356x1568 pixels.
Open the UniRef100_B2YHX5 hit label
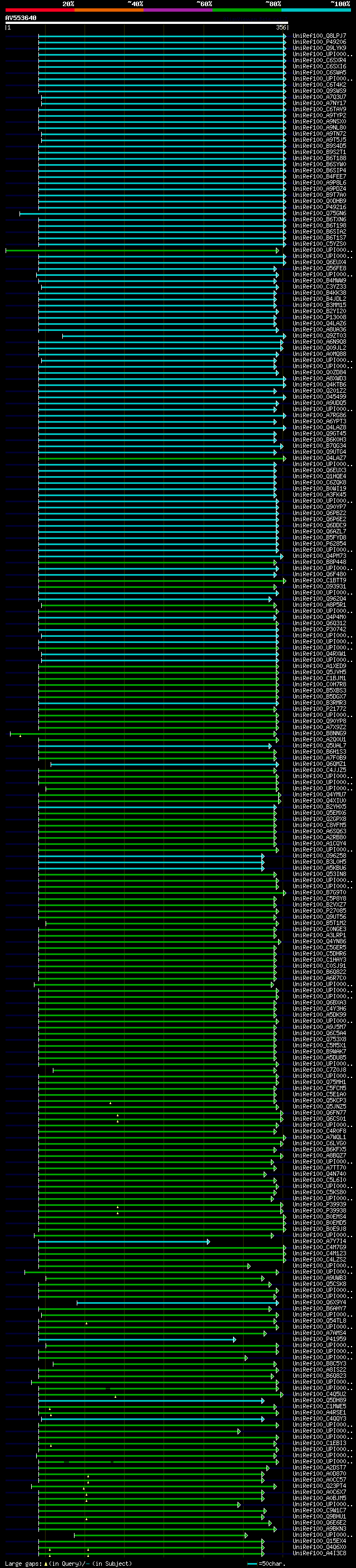319,807
